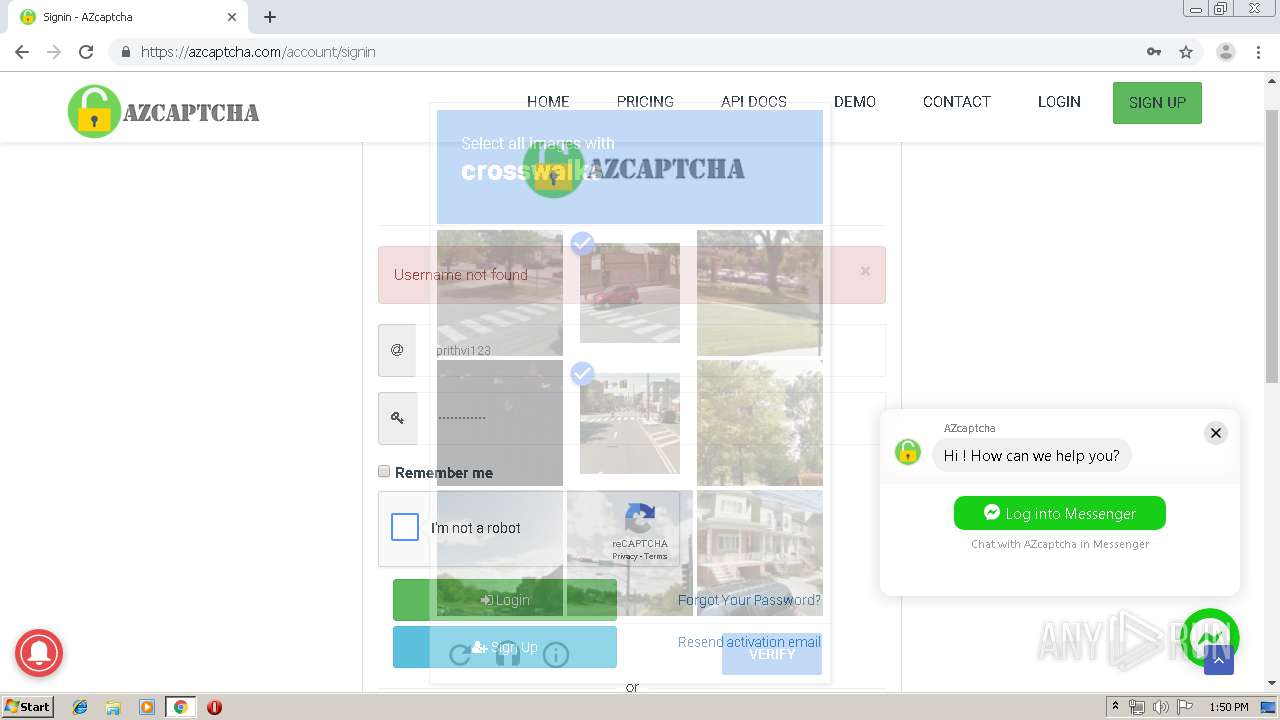Viewport: 1280px width, 720px height.
Task: Open Internet Explorer from taskbar
Action: (80, 707)
